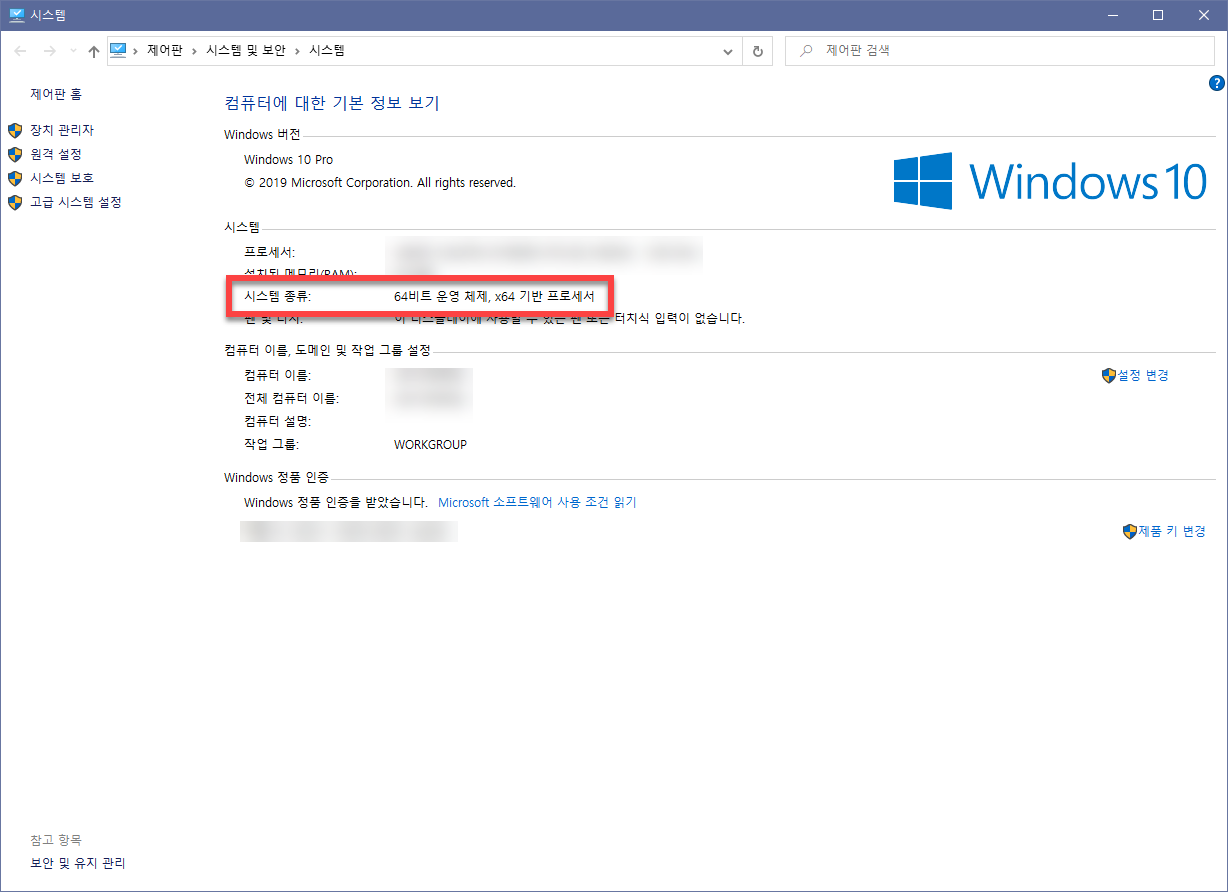Minimize the 시스템 window
This screenshot has height=892, width=1228.
click(x=1112, y=15)
